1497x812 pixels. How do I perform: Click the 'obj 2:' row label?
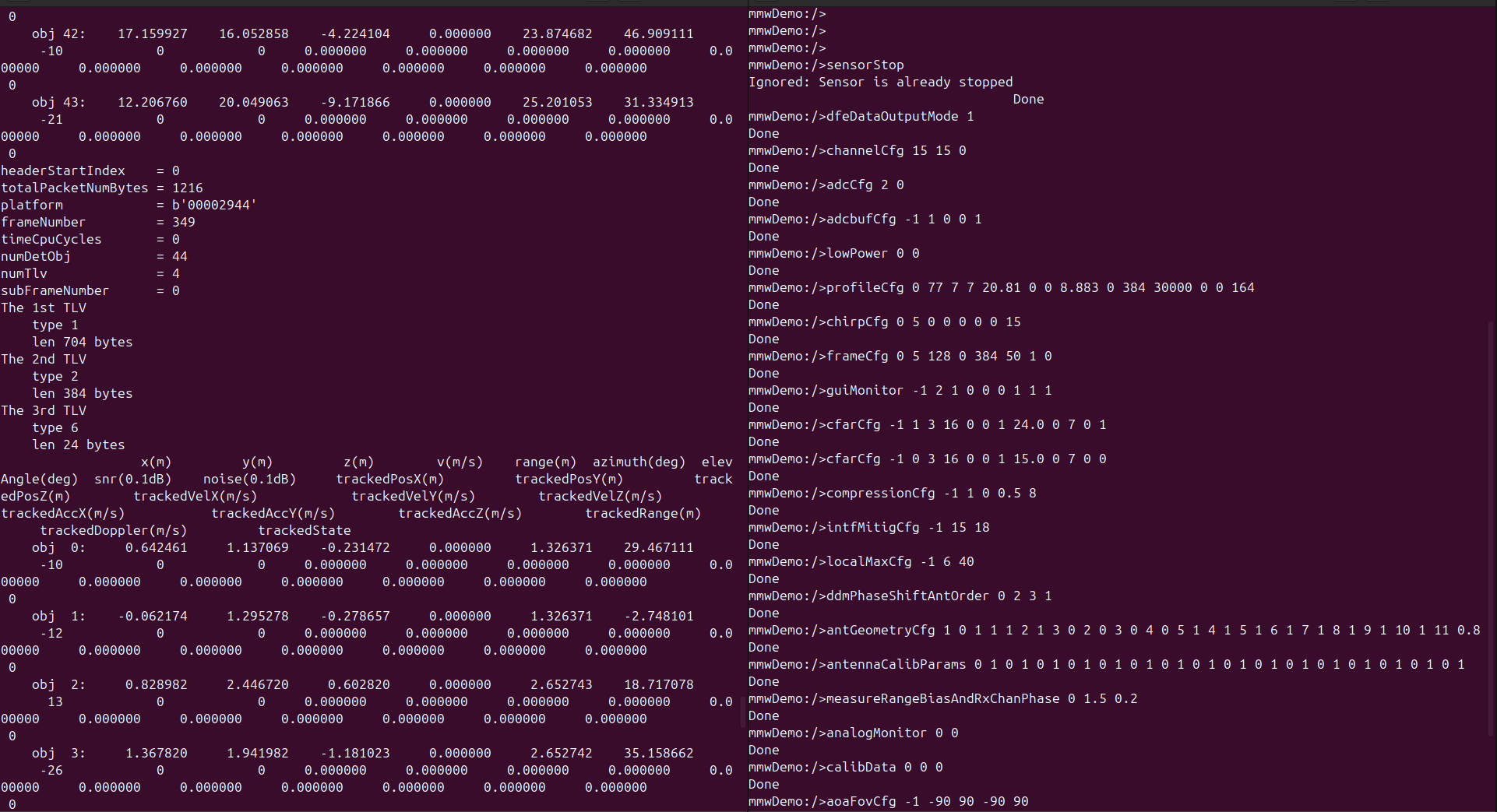pos(59,685)
